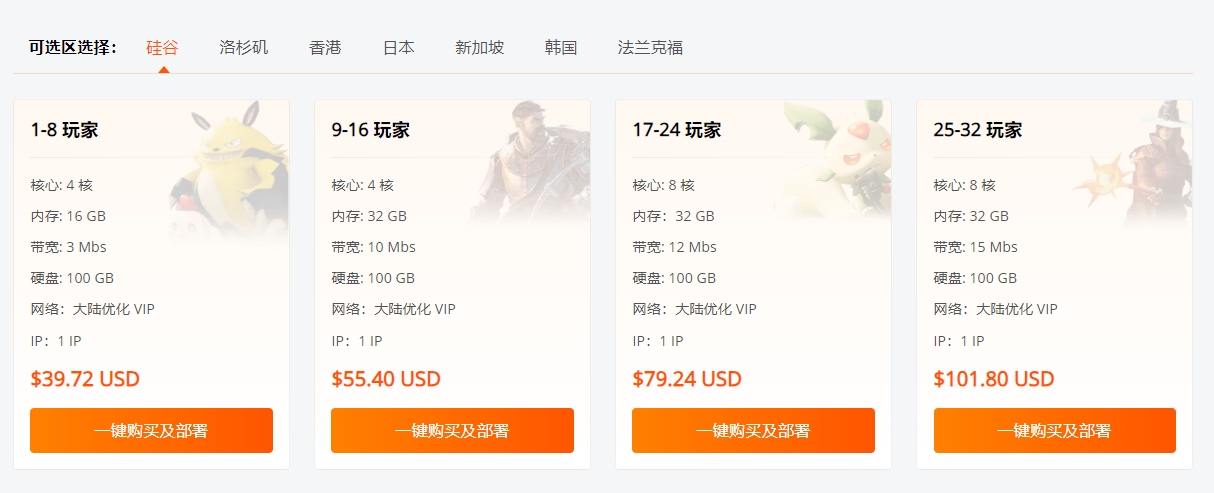Buy and deploy the 17-24 玩家 plan

click(x=753, y=430)
